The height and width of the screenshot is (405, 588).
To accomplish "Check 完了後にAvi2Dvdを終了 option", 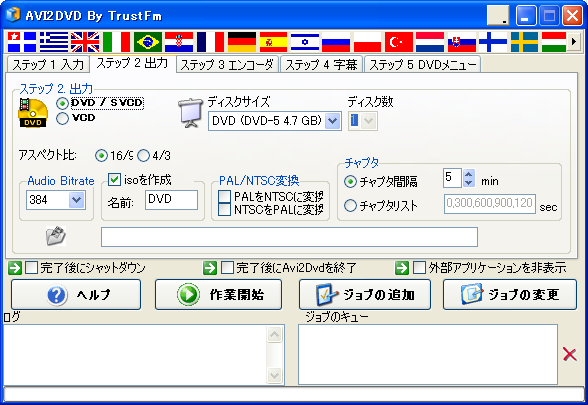I will pos(227,268).
